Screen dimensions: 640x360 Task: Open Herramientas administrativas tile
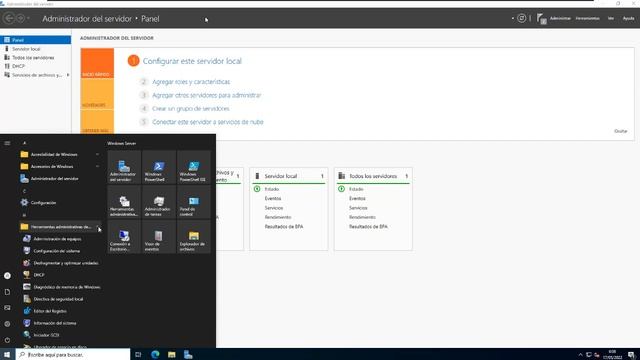coord(124,202)
